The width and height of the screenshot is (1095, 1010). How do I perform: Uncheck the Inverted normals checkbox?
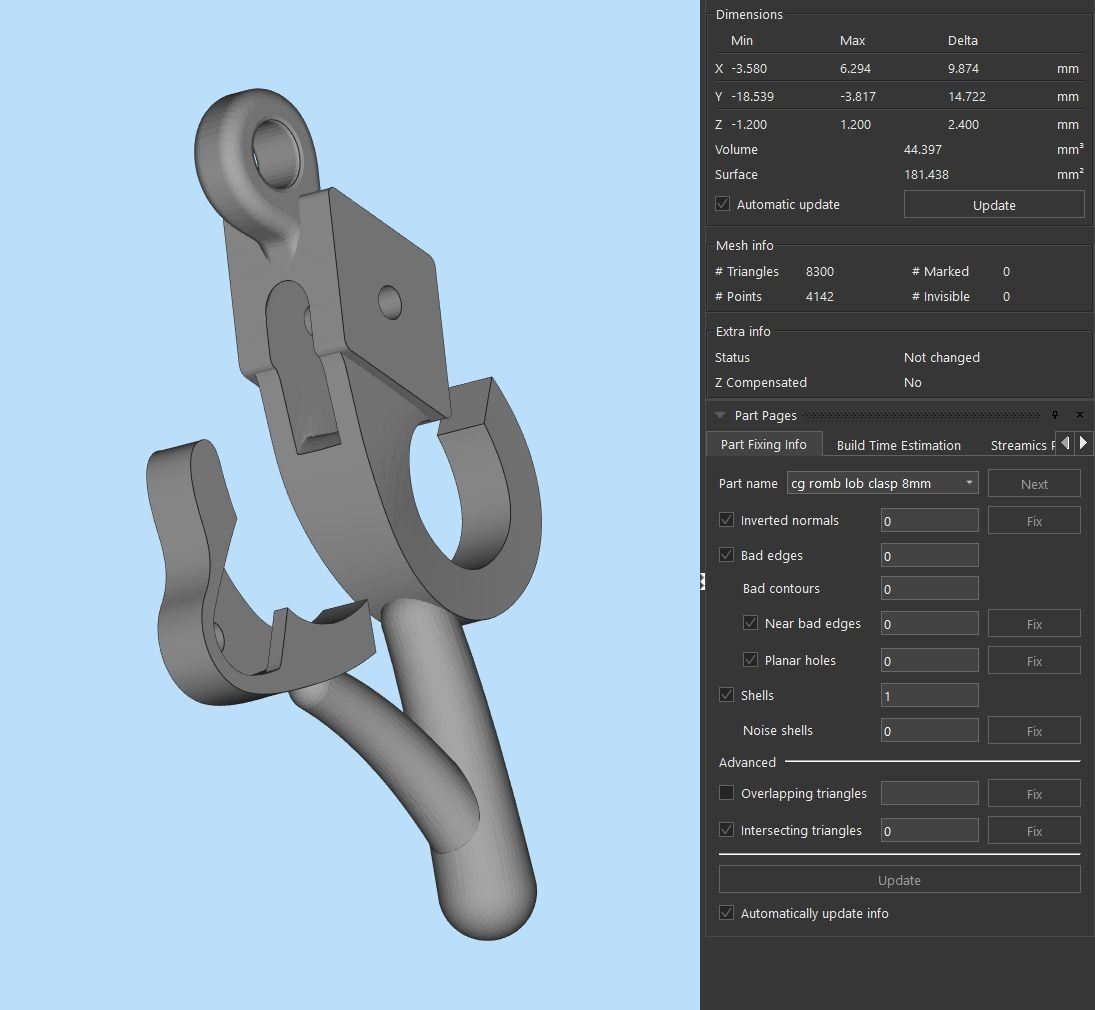click(x=727, y=520)
